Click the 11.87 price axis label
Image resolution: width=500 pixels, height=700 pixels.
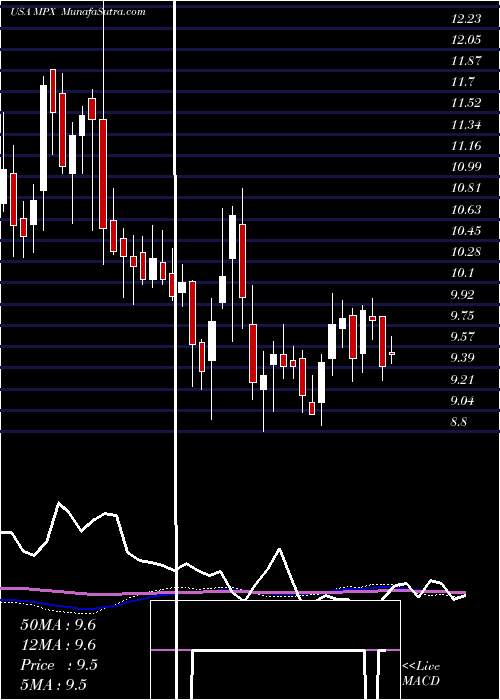466,61
